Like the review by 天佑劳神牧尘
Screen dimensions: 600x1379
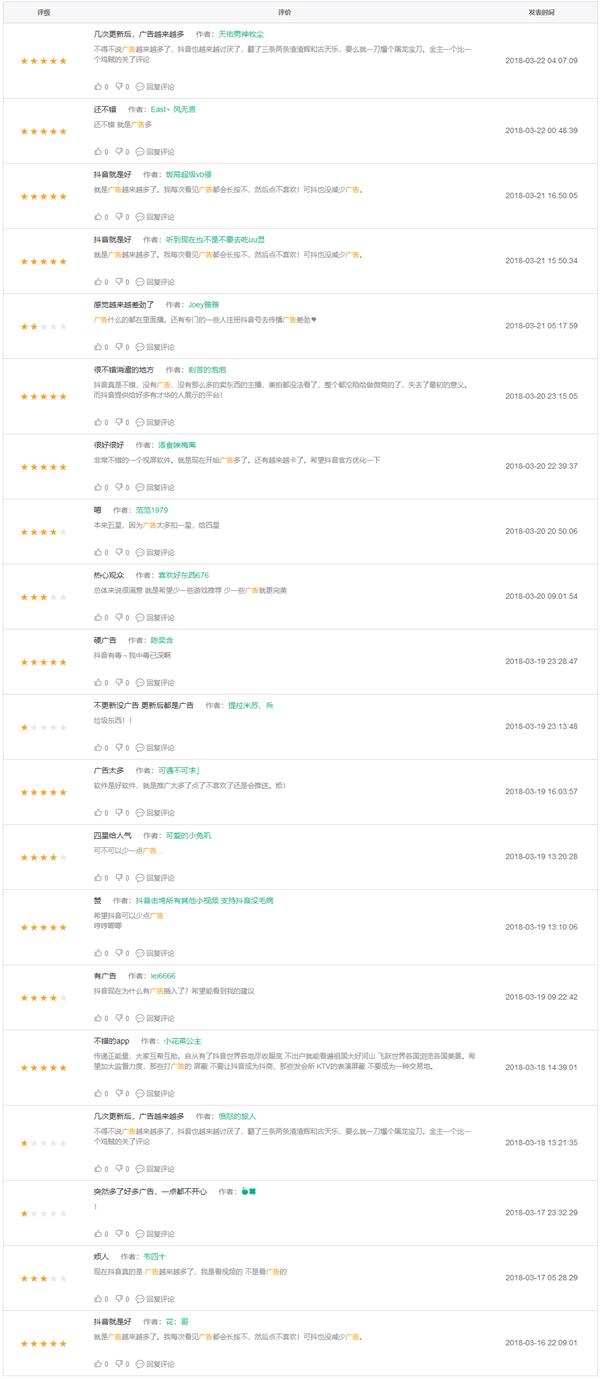click(x=98, y=86)
